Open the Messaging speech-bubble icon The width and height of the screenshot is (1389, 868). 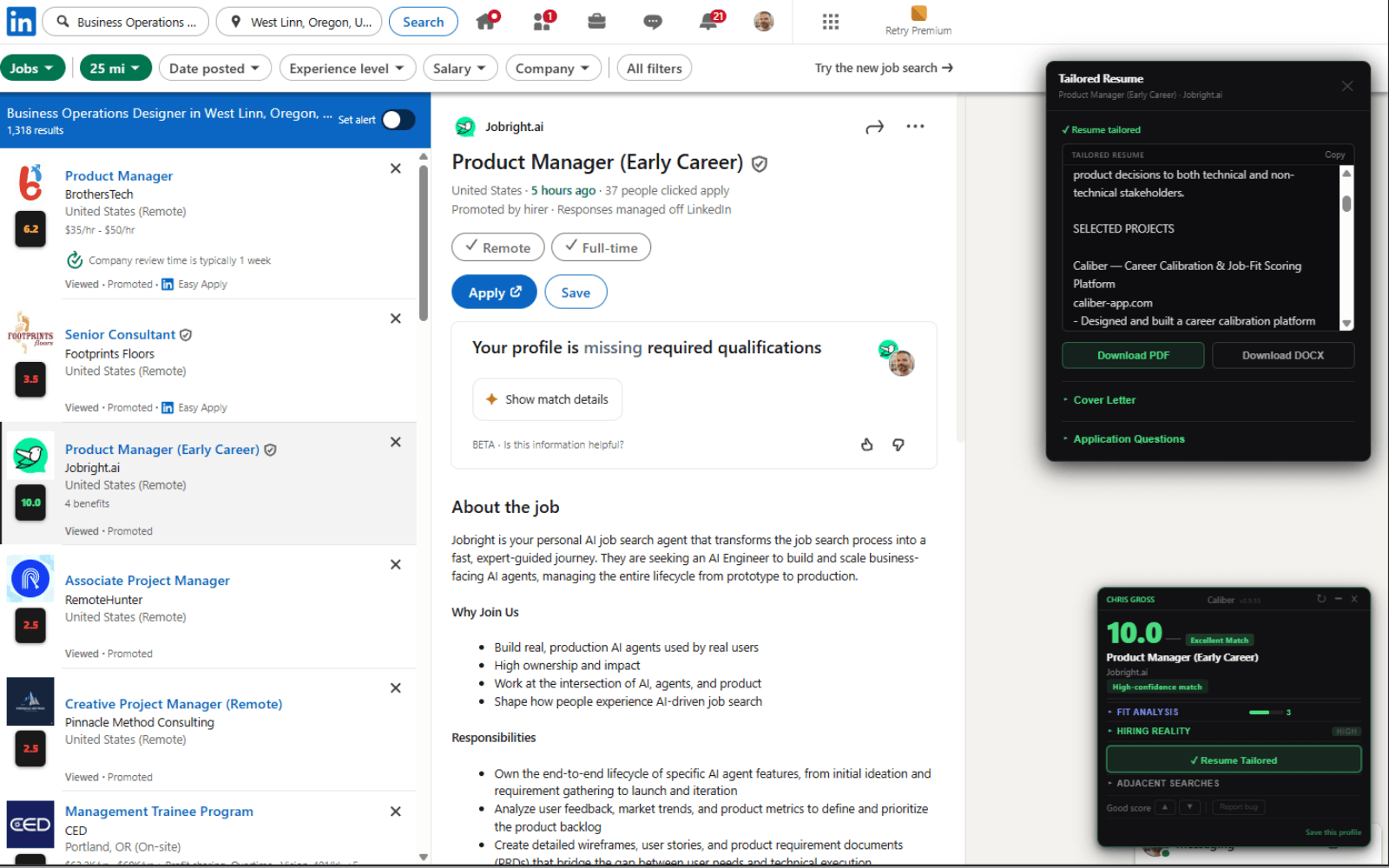(653, 22)
